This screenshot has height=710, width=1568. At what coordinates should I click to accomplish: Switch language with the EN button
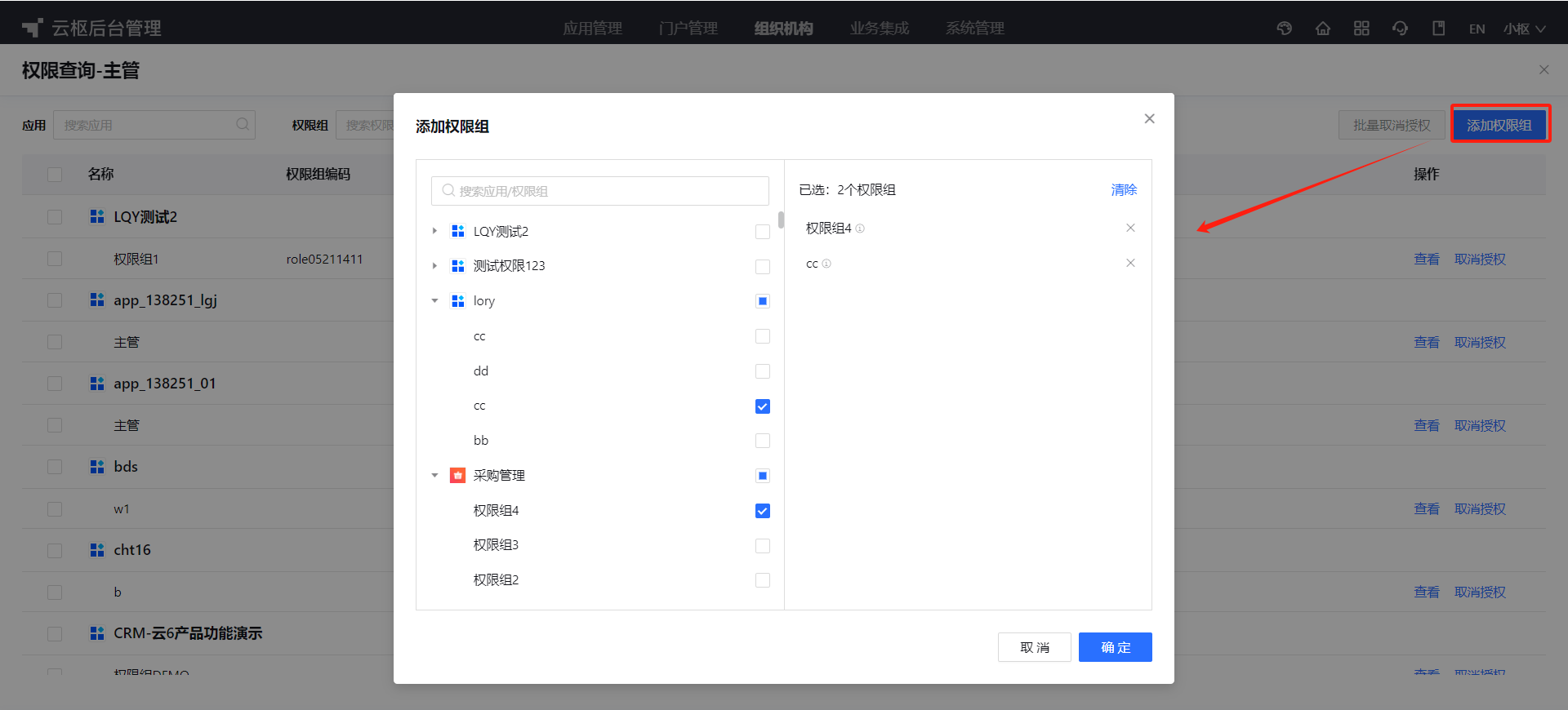click(1477, 29)
